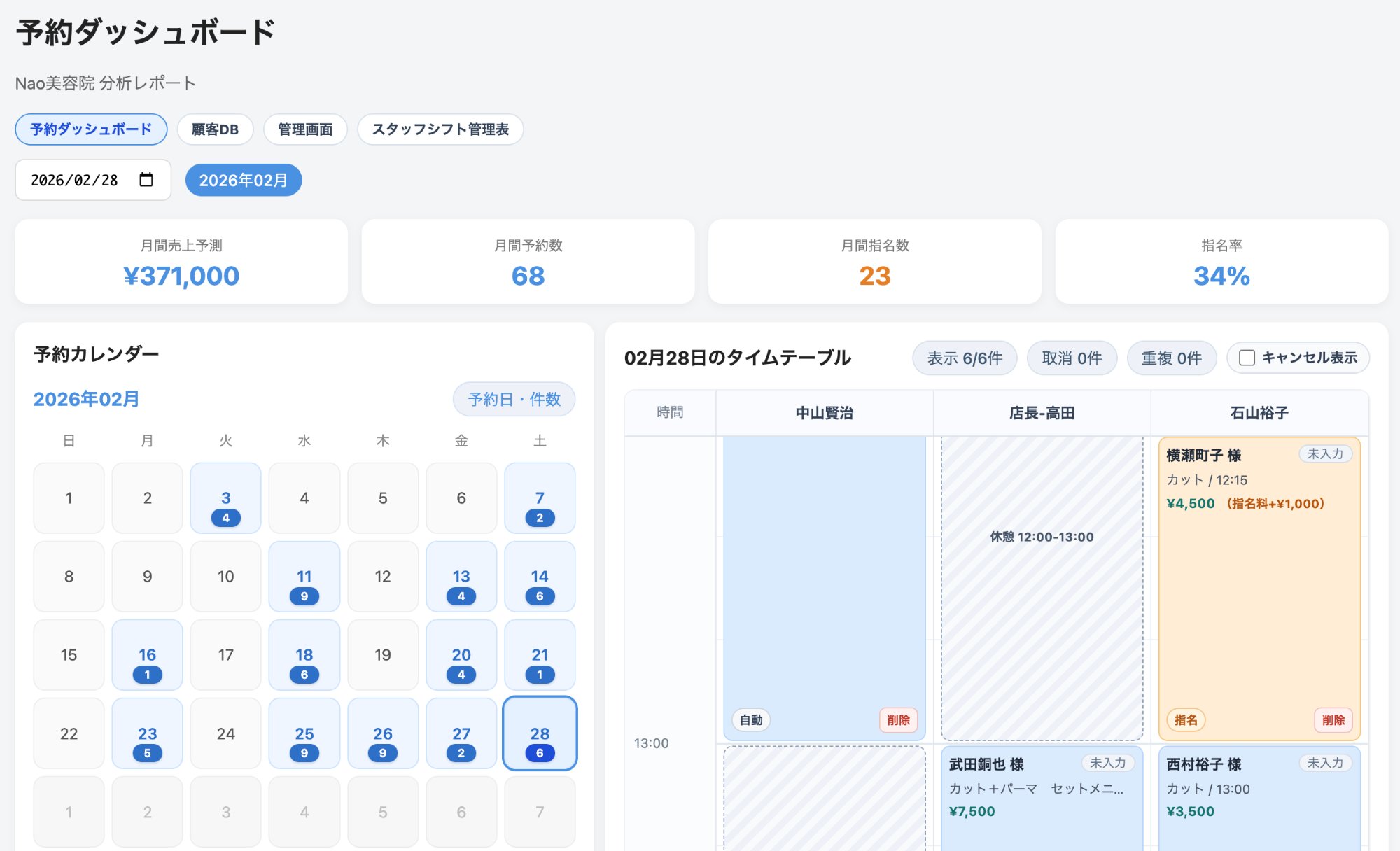This screenshot has height=851, width=1400.
Task: Toggle the キャンセル表示 checkbox
Action: pyautogui.click(x=1247, y=358)
